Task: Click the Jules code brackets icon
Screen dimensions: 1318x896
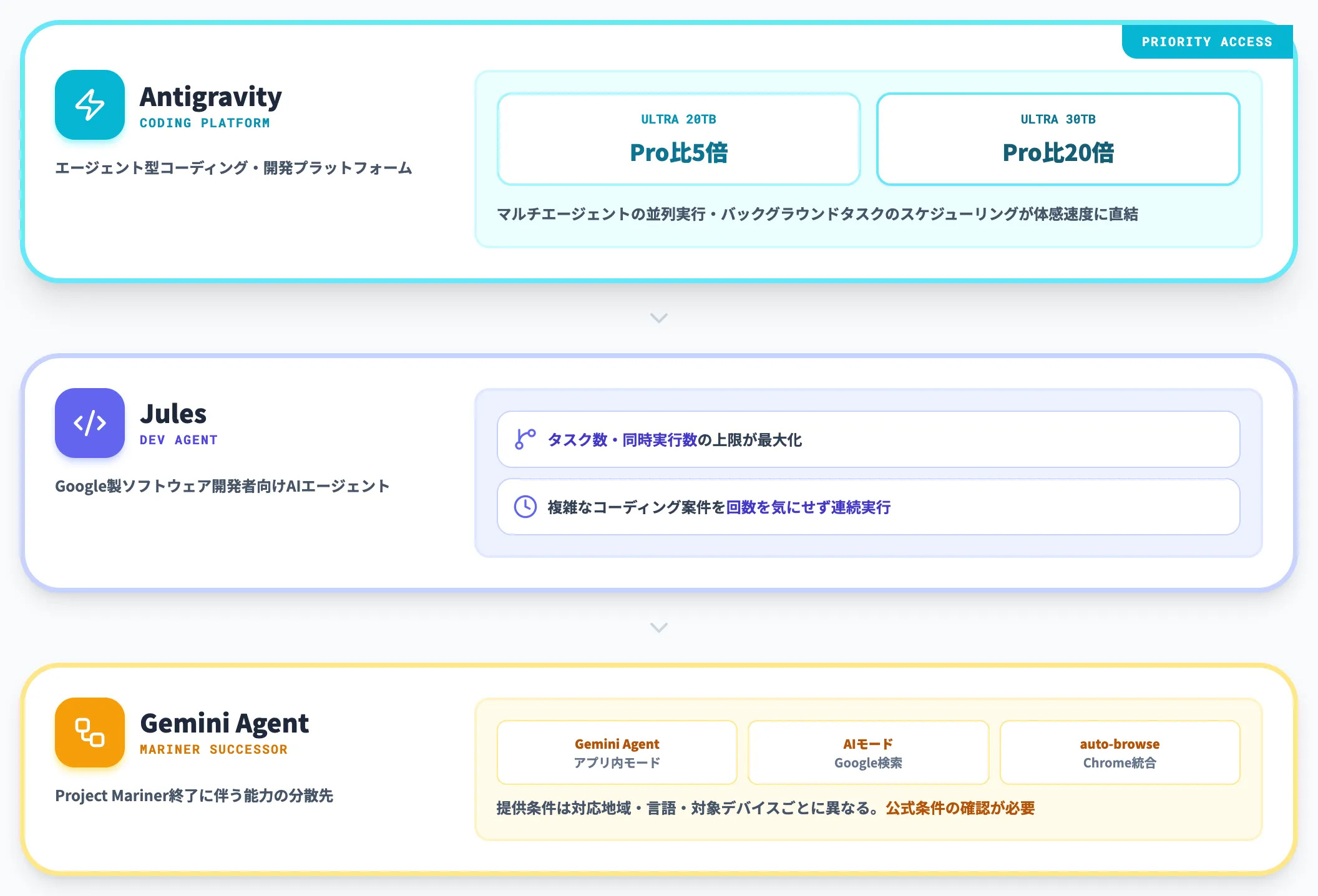Action: pyautogui.click(x=90, y=423)
